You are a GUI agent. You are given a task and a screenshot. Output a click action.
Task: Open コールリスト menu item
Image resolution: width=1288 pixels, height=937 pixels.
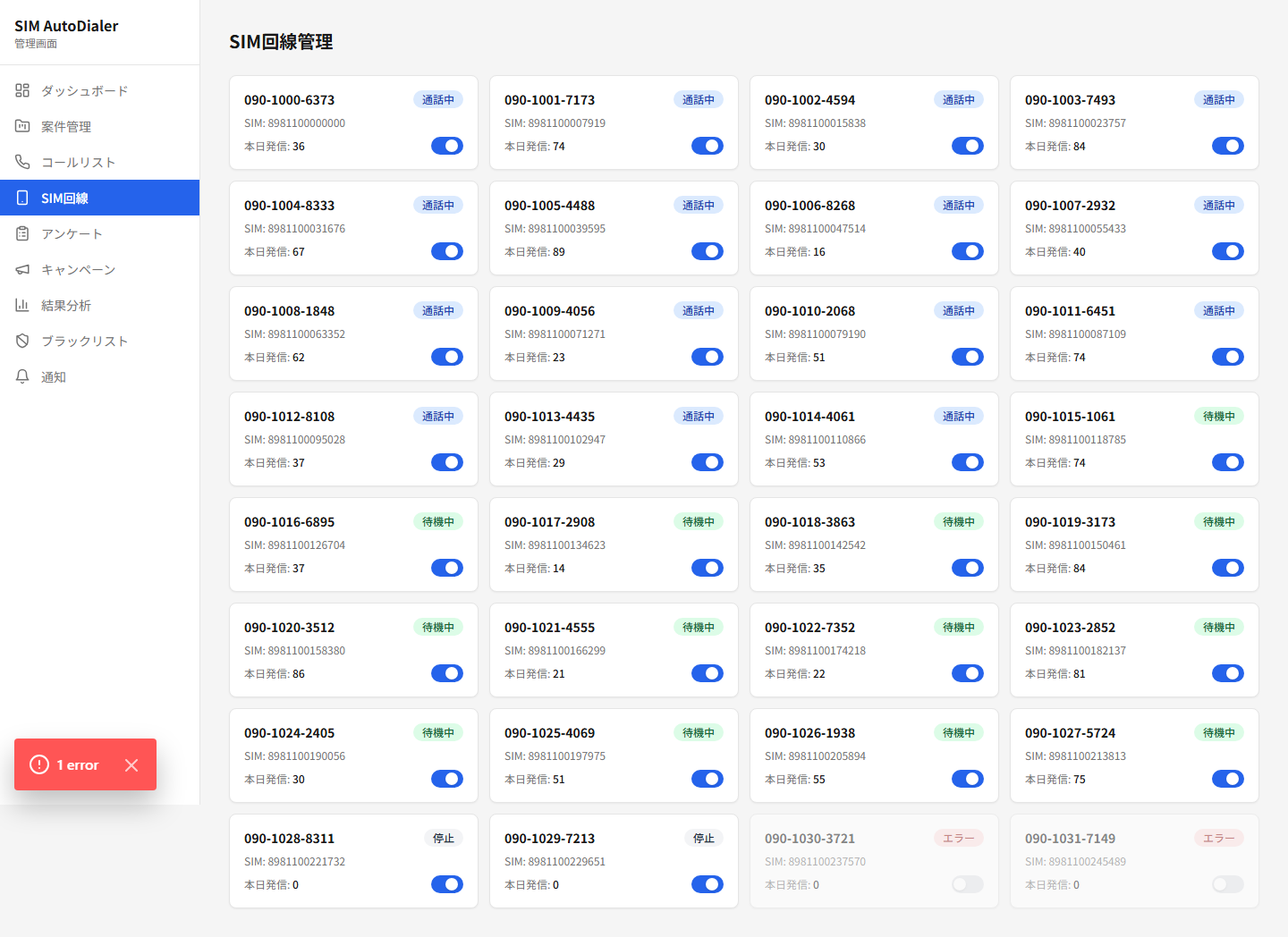pos(99,162)
